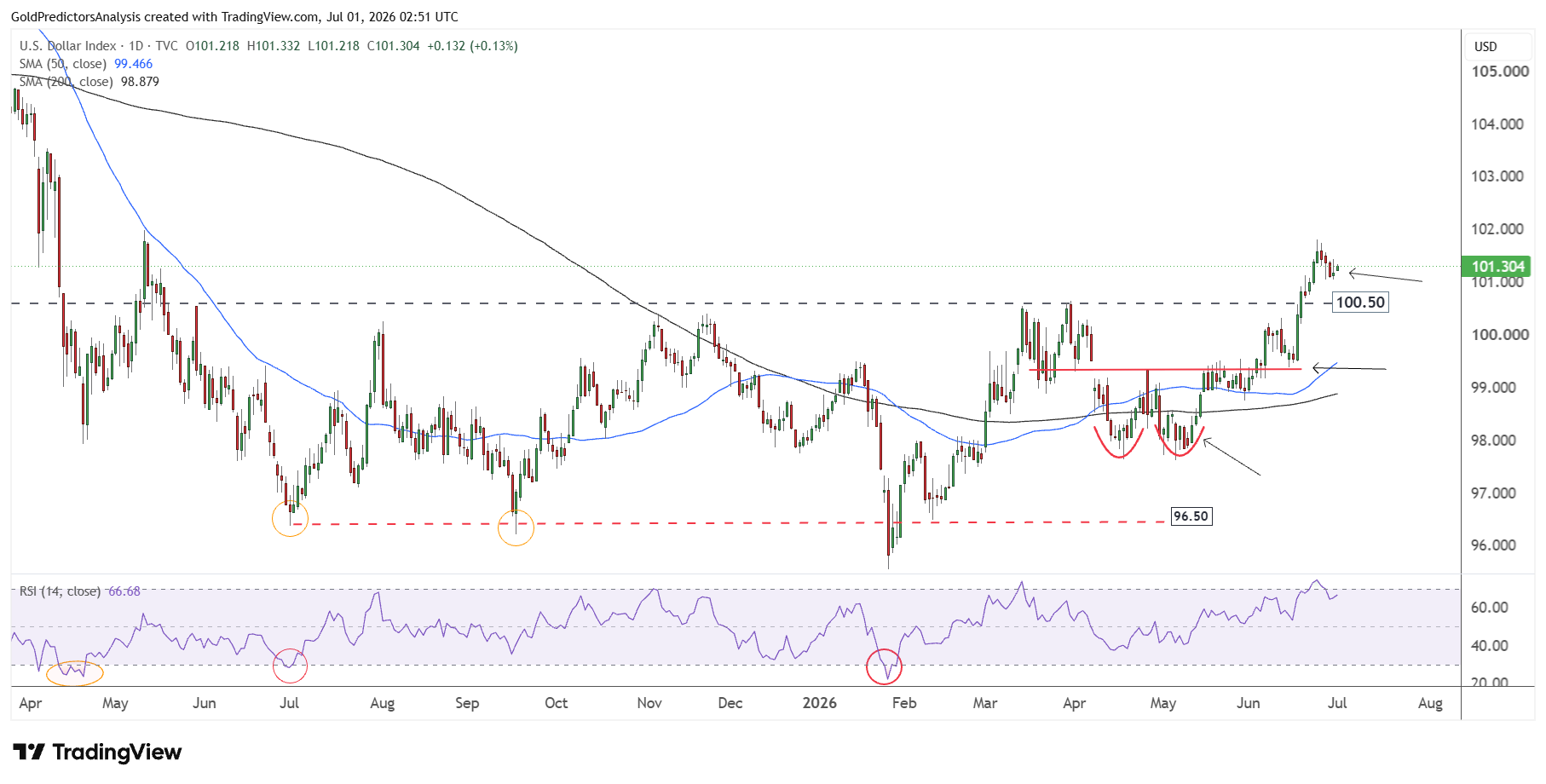Click the 96.50 support label
Image resolution: width=1546 pixels, height=784 pixels.
[1191, 516]
